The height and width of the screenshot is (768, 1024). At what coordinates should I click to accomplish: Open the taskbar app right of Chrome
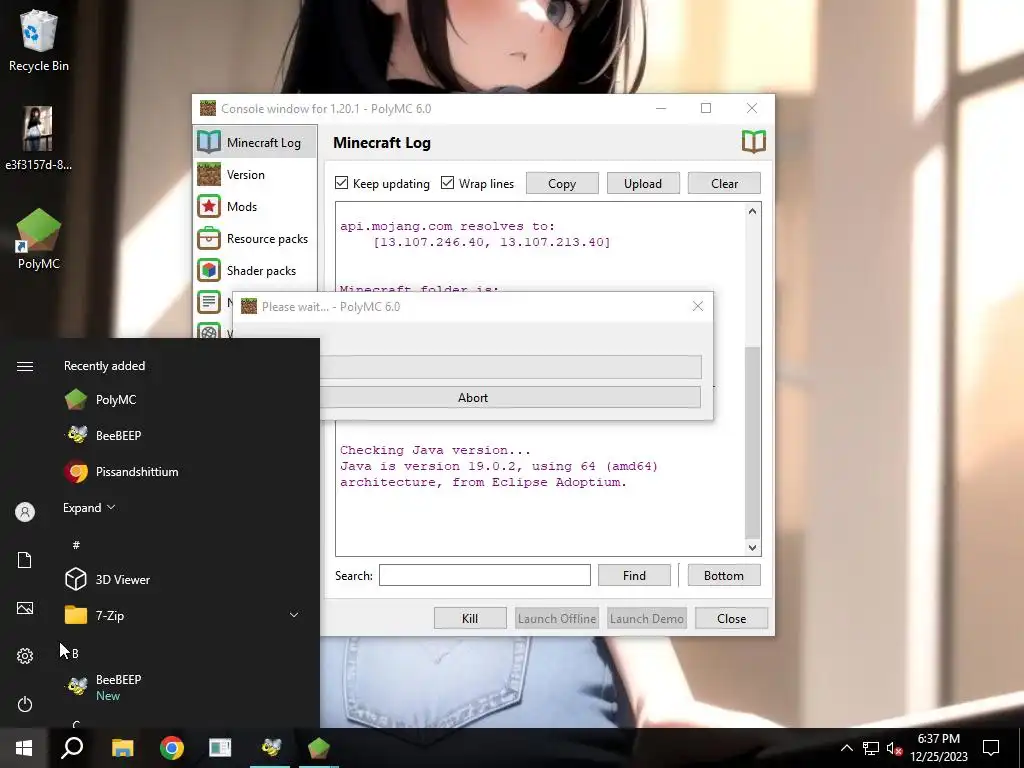pos(220,748)
